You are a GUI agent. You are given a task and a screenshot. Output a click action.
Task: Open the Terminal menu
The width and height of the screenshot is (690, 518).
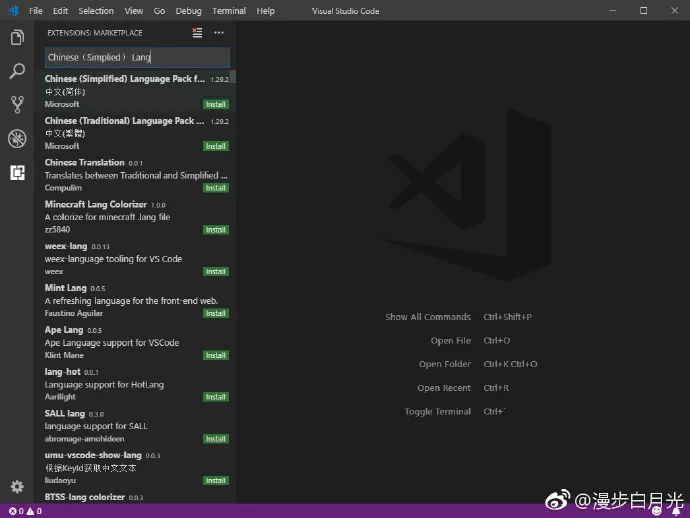pyautogui.click(x=229, y=11)
